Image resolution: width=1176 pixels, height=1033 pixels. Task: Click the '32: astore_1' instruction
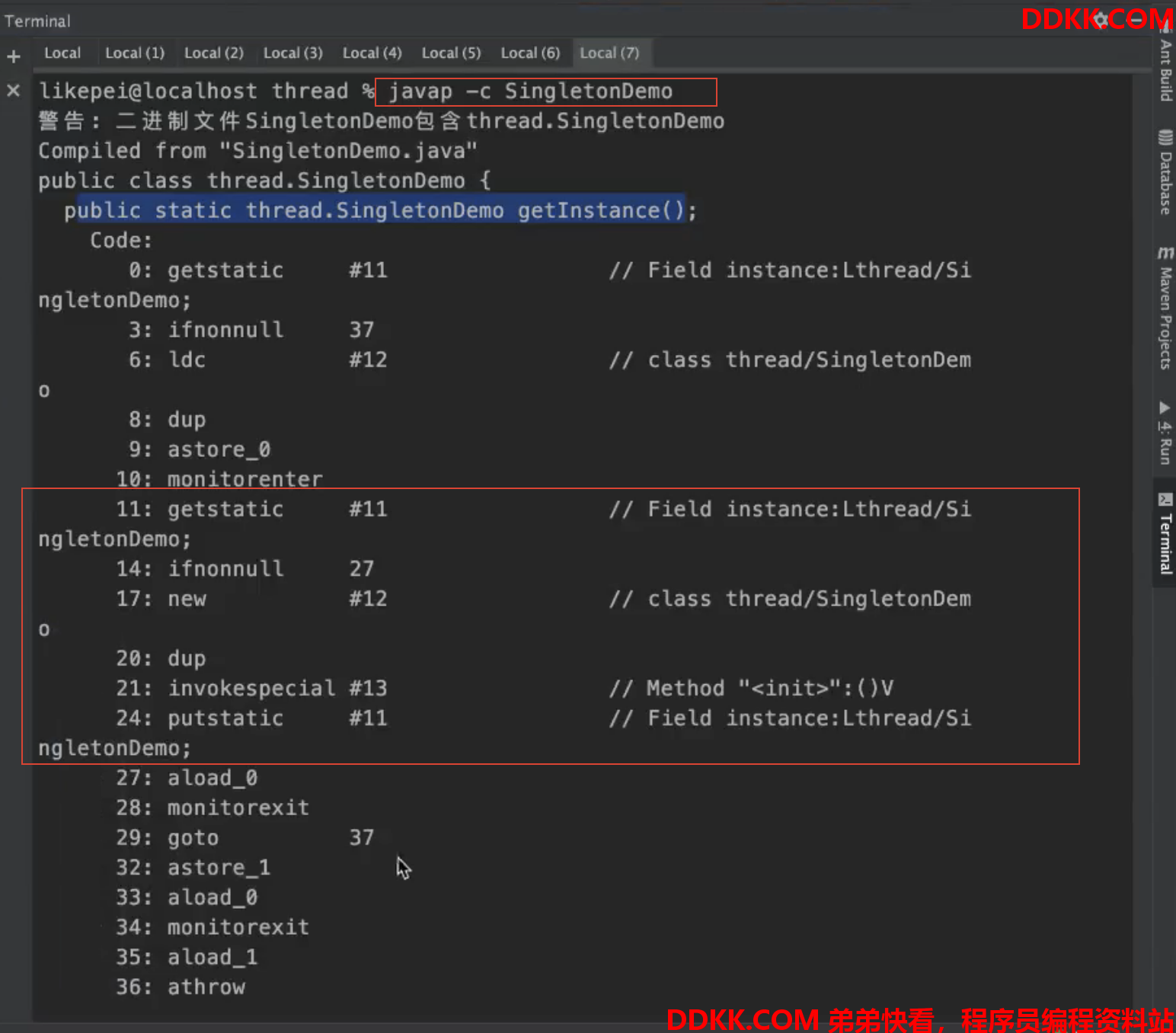[x=193, y=868]
